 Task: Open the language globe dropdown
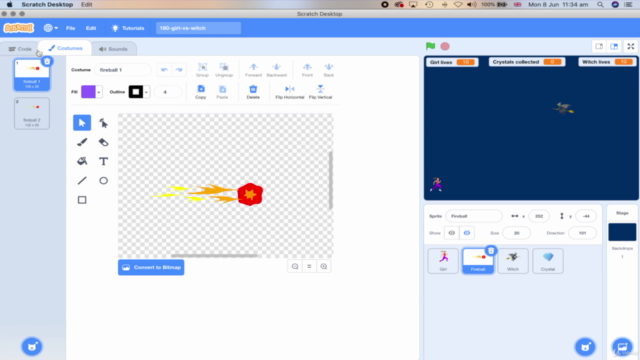pyautogui.click(x=51, y=28)
